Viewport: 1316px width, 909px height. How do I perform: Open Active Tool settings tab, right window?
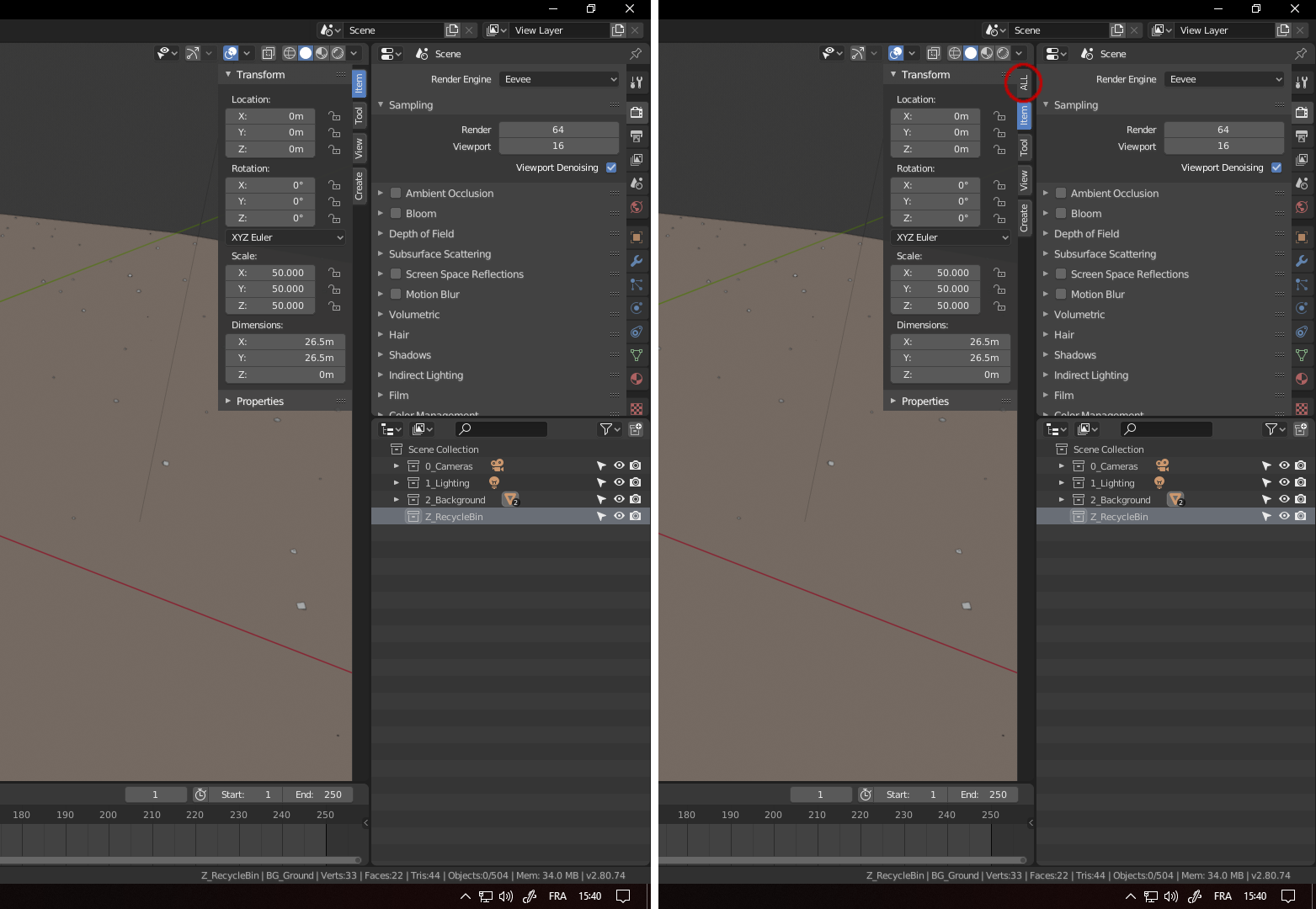pos(1302,82)
